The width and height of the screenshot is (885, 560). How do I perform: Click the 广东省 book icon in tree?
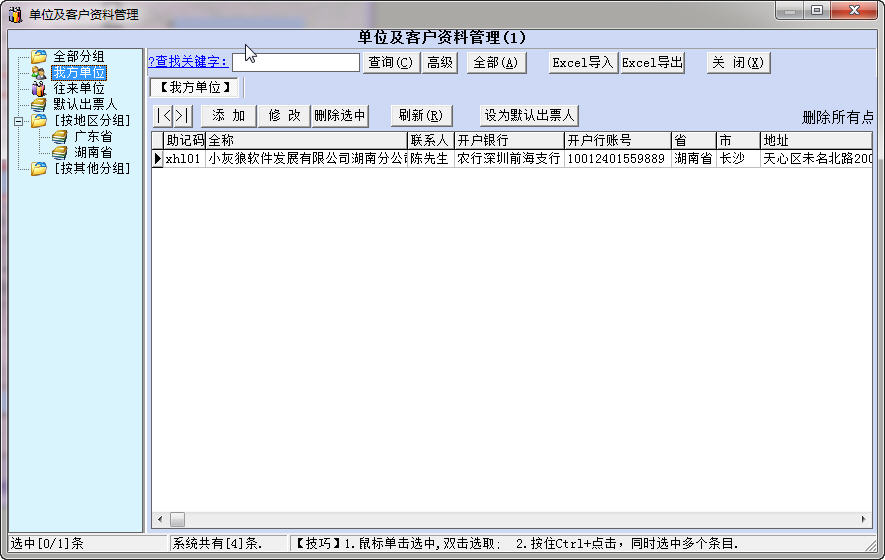60,137
